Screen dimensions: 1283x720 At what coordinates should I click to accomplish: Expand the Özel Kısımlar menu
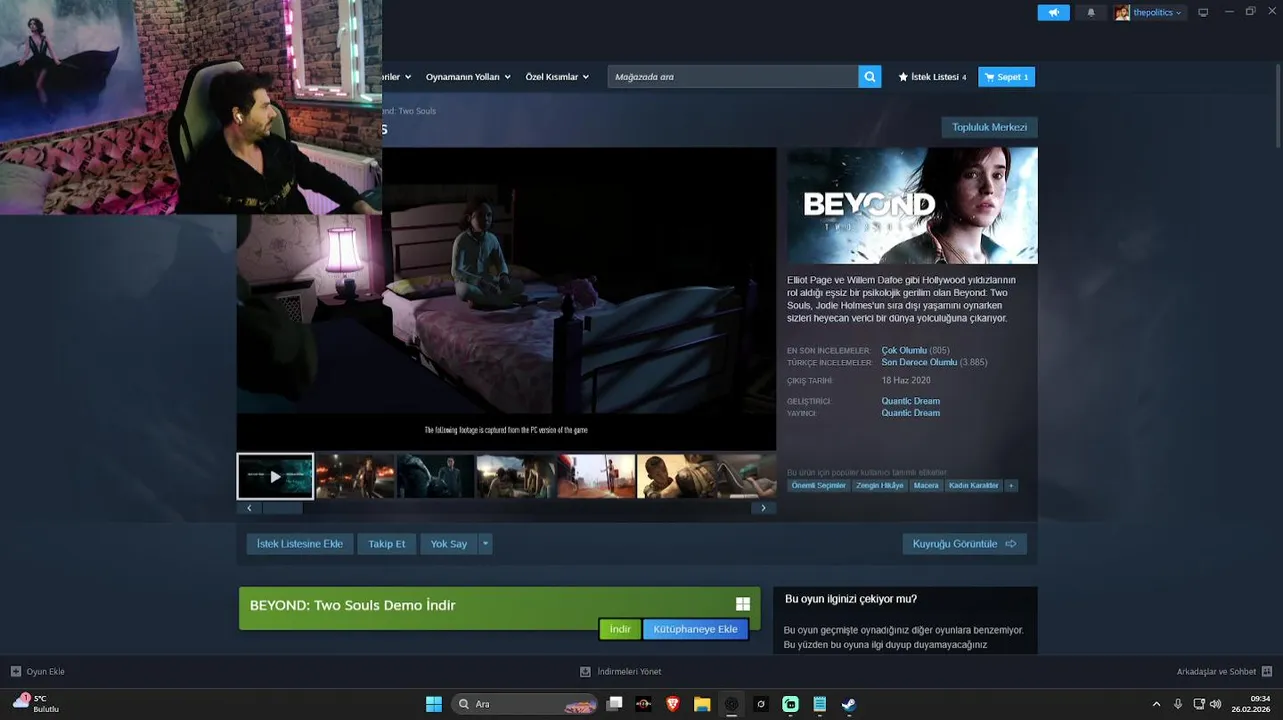click(557, 77)
